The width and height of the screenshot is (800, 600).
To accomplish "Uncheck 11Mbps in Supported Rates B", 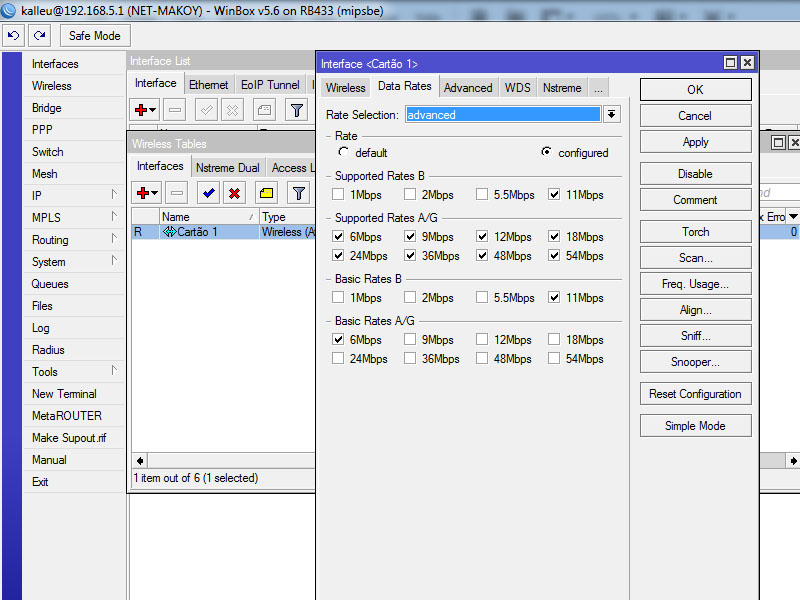I will [554, 194].
